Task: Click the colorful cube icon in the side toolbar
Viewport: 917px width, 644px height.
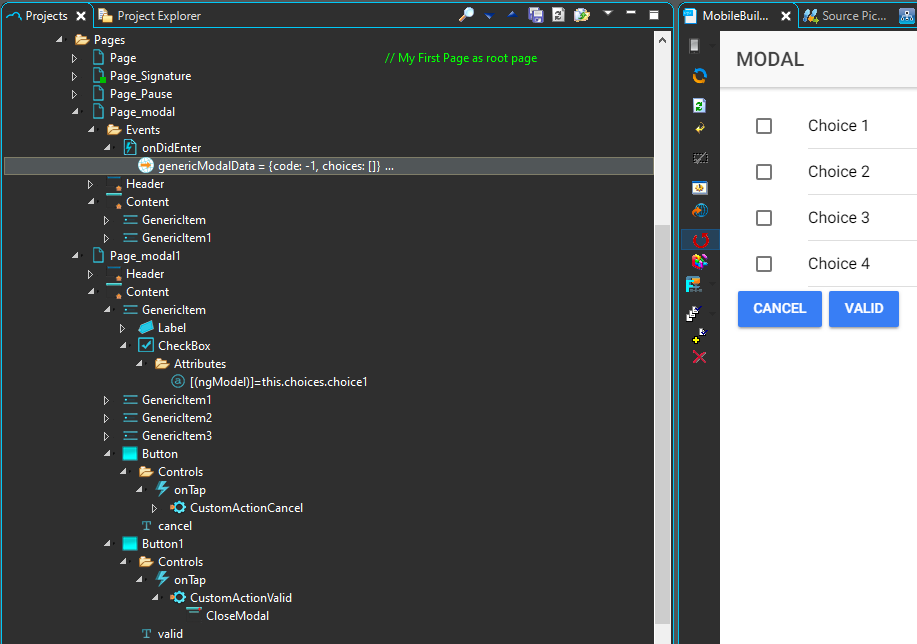Action: pyautogui.click(x=700, y=262)
